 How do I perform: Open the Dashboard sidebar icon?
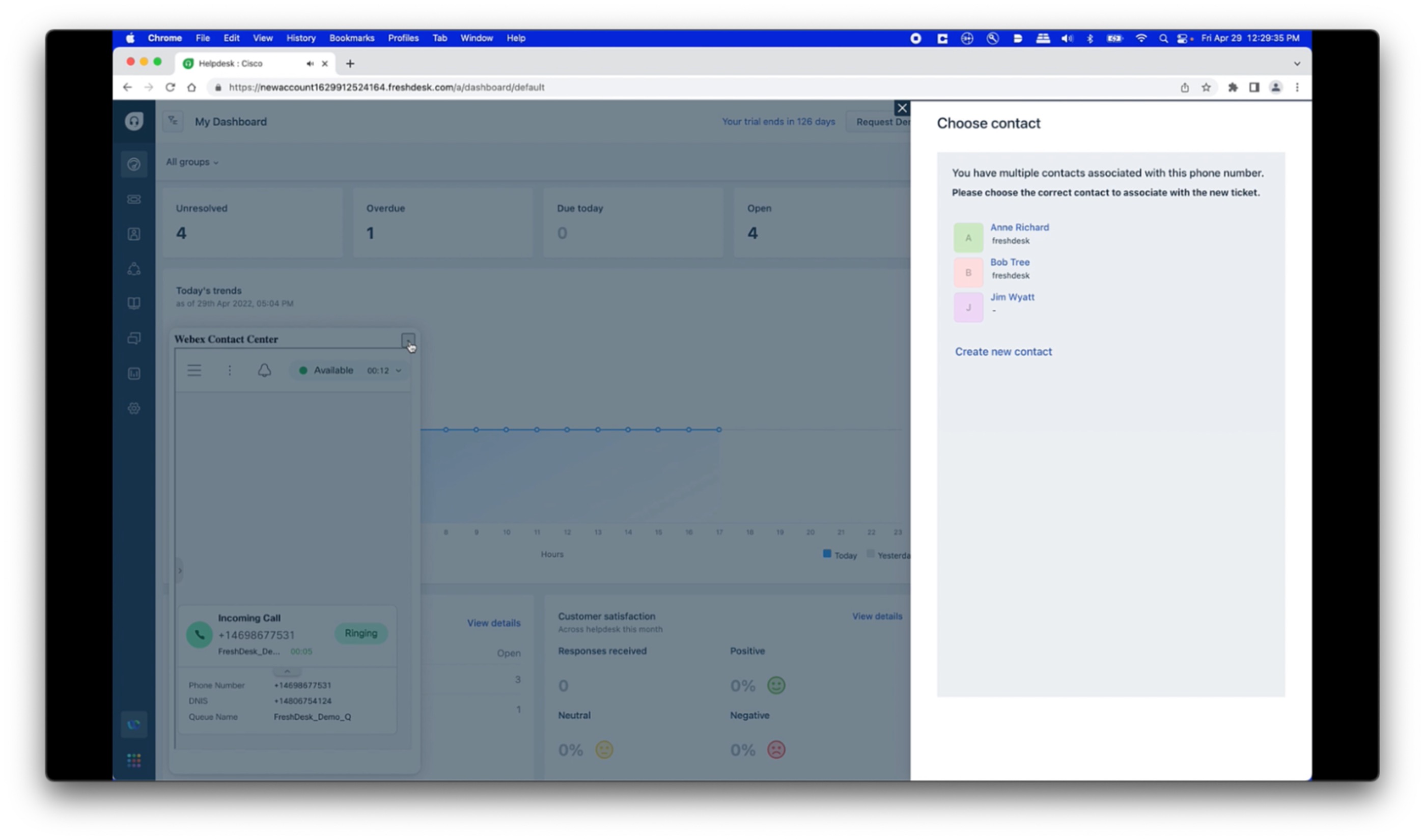pyautogui.click(x=134, y=164)
